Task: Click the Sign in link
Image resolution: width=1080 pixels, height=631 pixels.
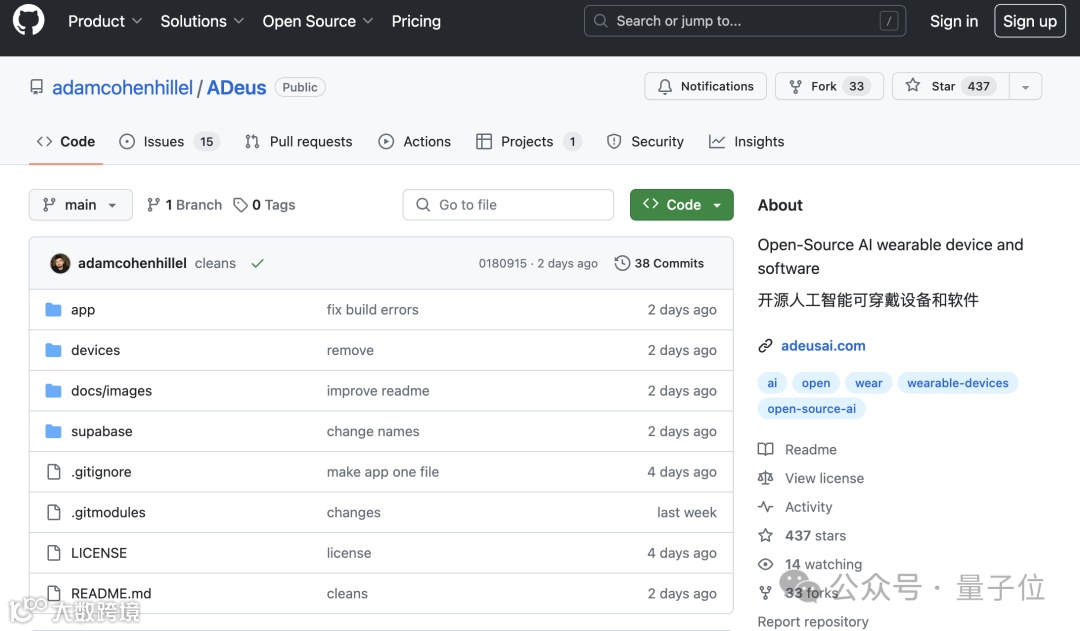Action: (953, 21)
